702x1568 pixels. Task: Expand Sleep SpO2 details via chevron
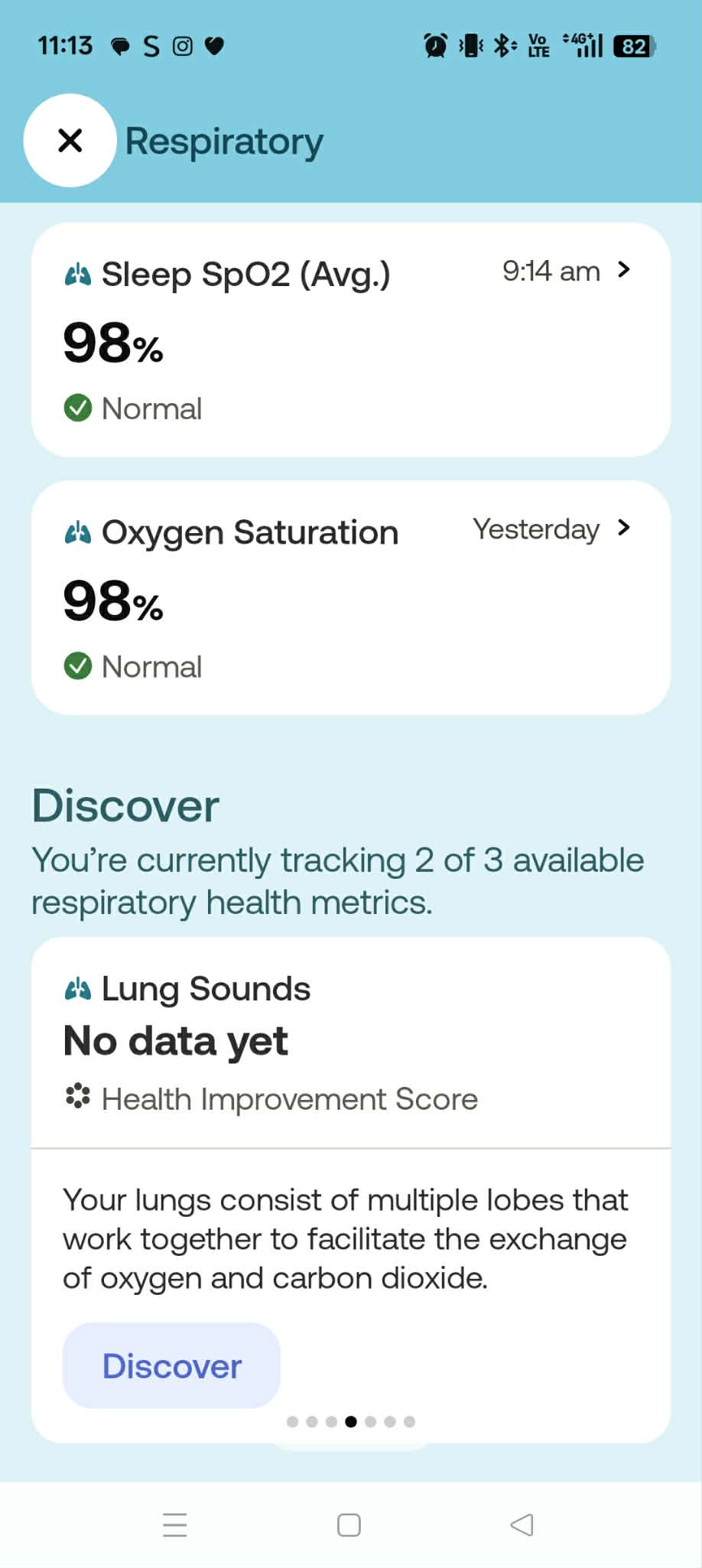(x=624, y=269)
